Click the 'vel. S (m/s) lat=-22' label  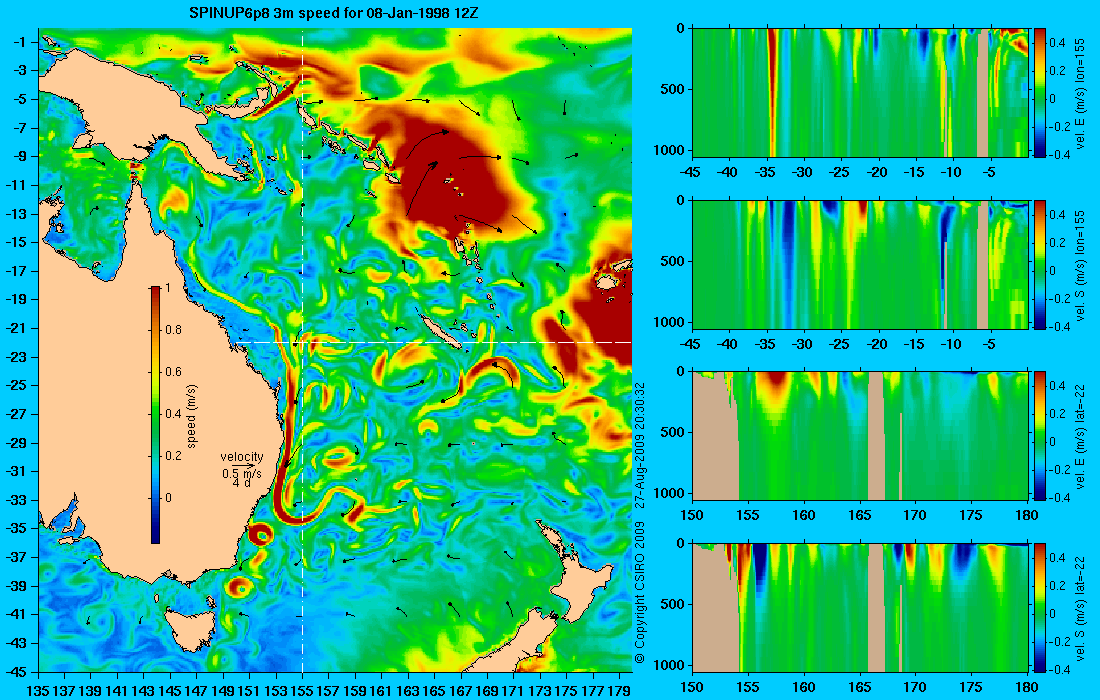click(1081, 607)
